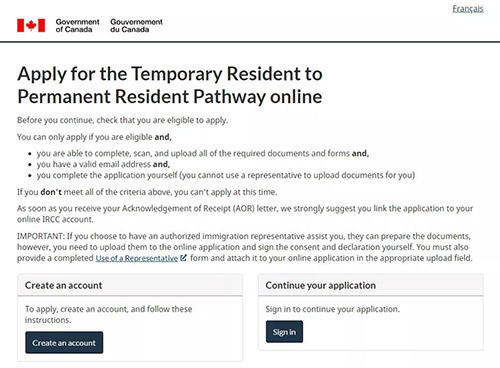Click the Canada flag logo

click(31, 25)
